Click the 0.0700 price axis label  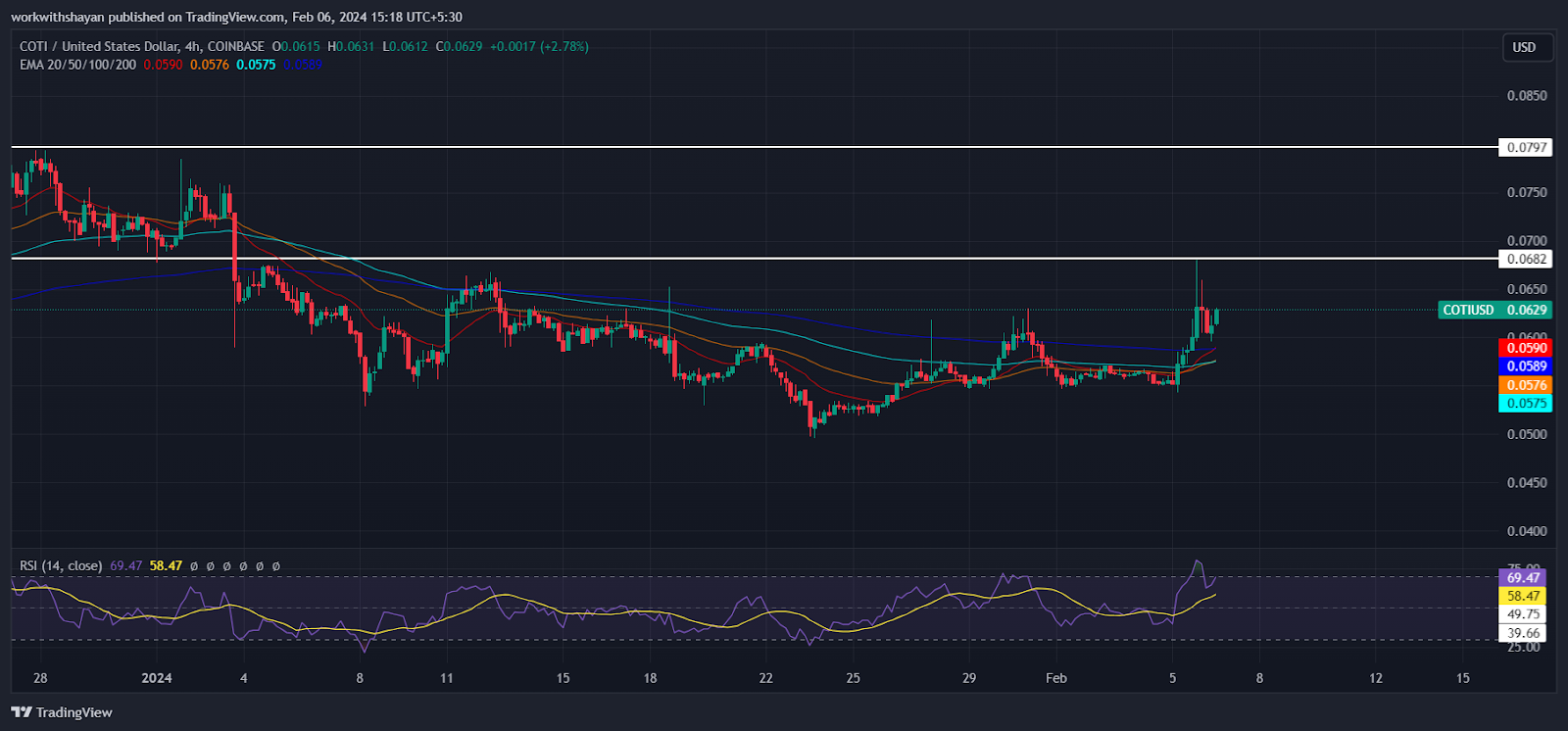[x=1527, y=240]
